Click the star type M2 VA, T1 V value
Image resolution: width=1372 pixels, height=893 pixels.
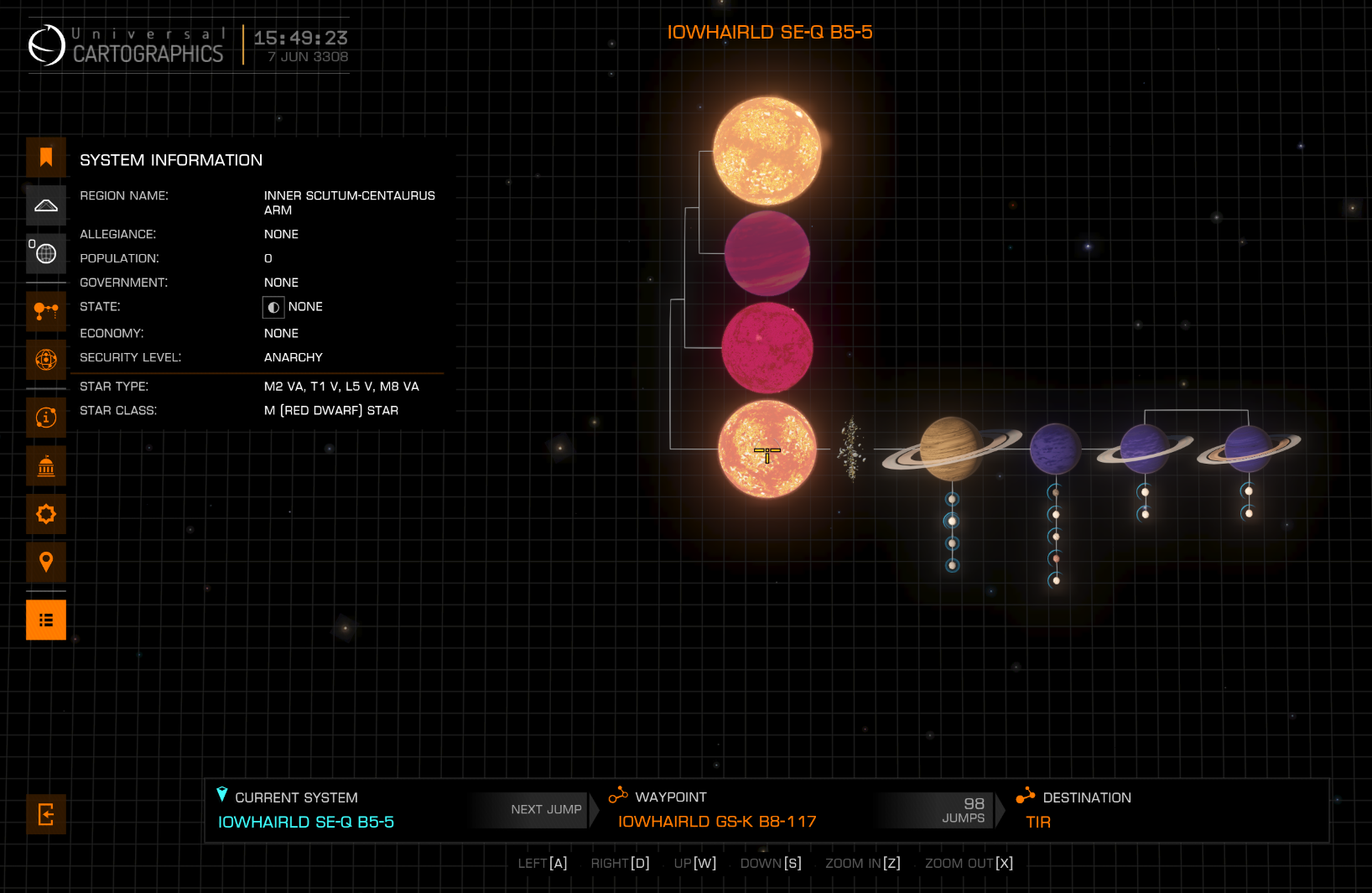341,387
